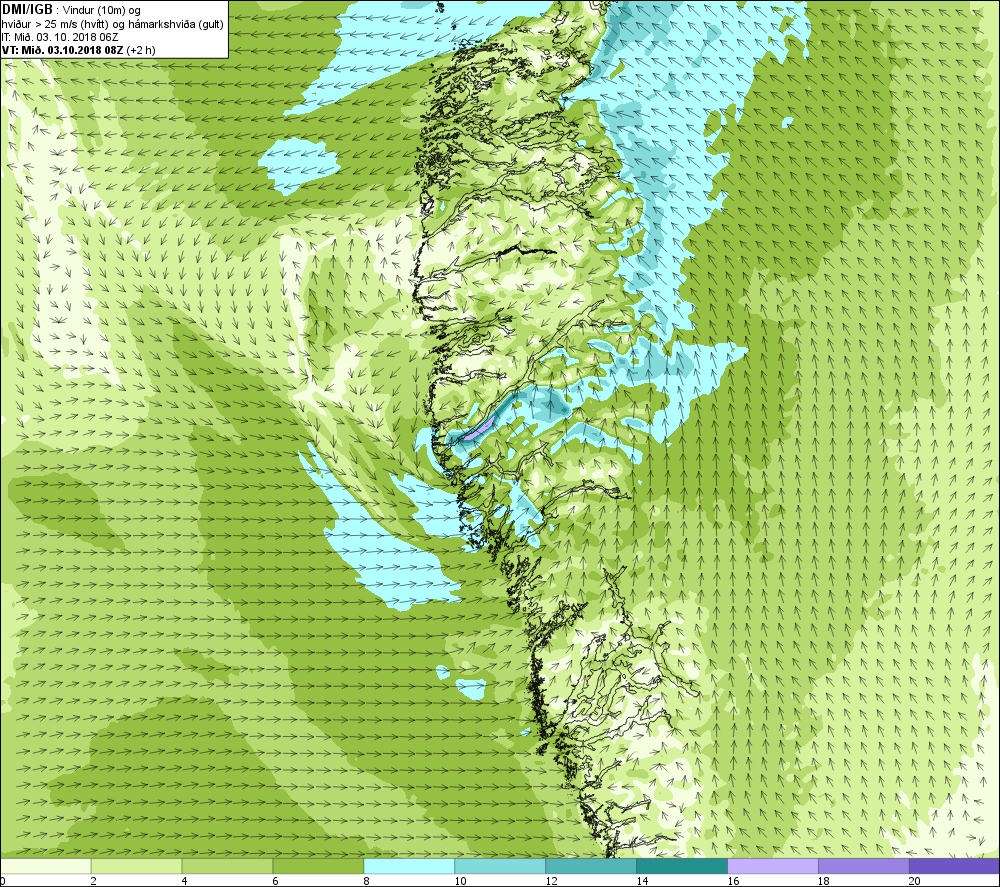Click the 16–18 m/s lavender legend swatch
Image resolution: width=1000 pixels, height=887 pixels.
point(773,866)
